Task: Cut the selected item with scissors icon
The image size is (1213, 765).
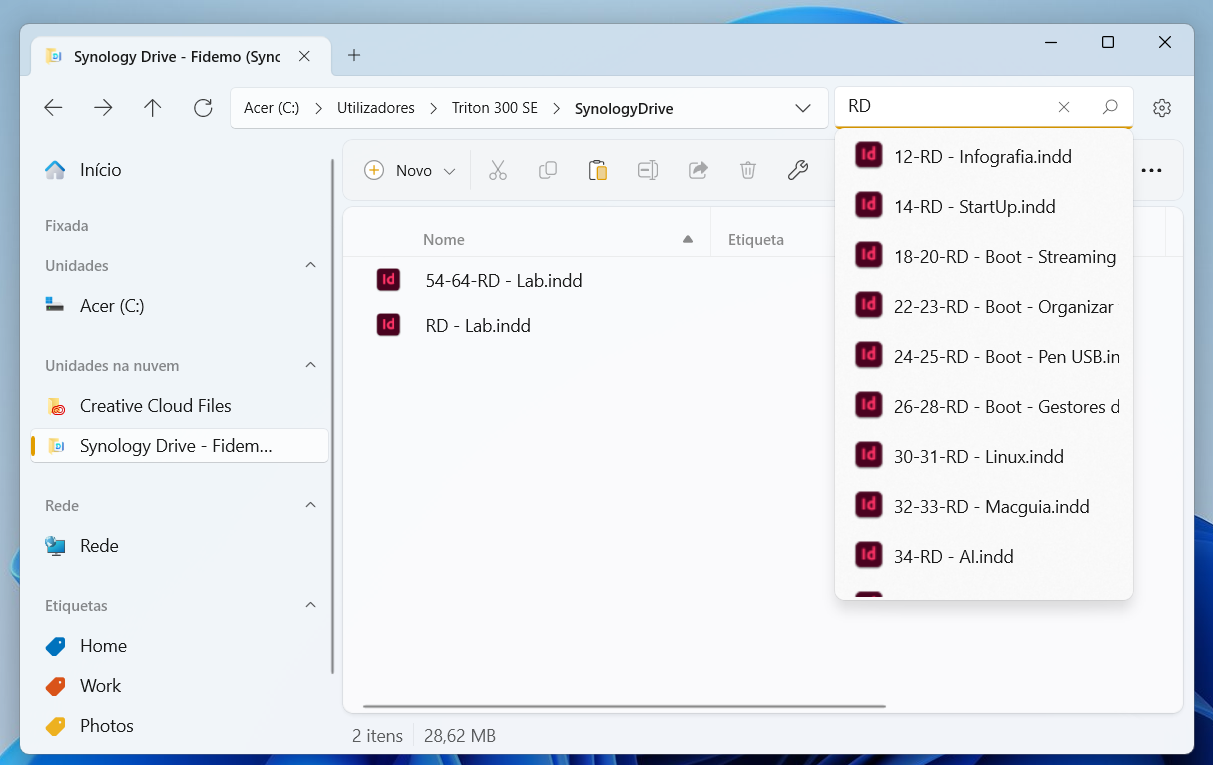Action: 498,171
